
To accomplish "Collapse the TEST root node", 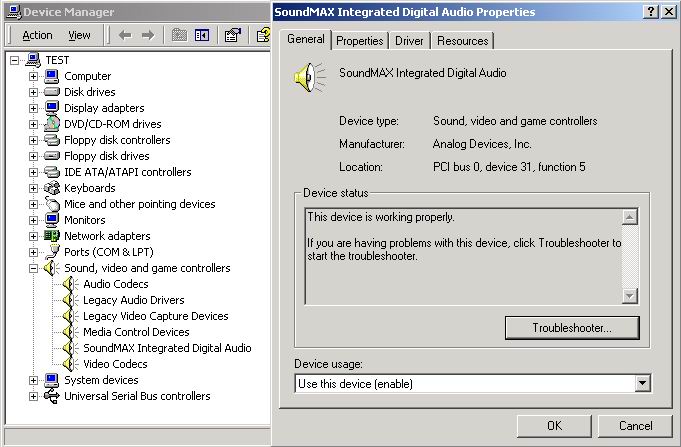I will [14, 60].
